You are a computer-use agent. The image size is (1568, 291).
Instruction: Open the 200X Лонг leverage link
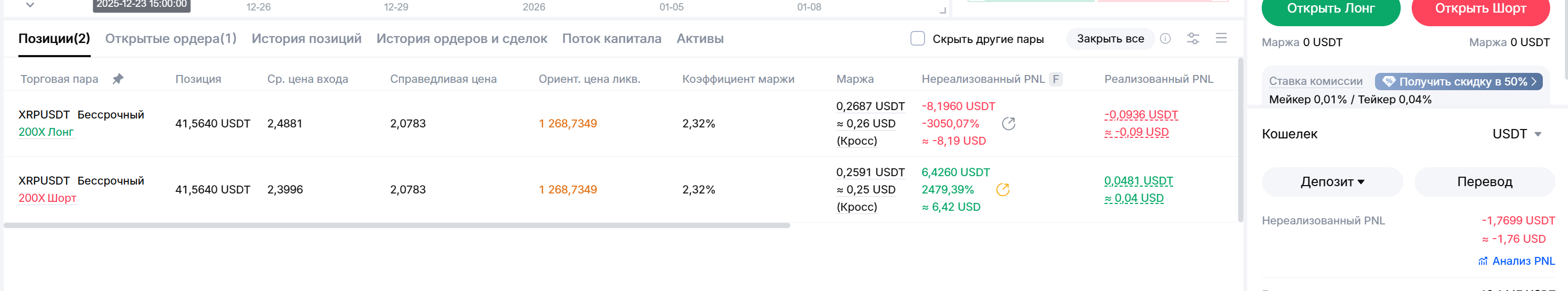pos(46,132)
